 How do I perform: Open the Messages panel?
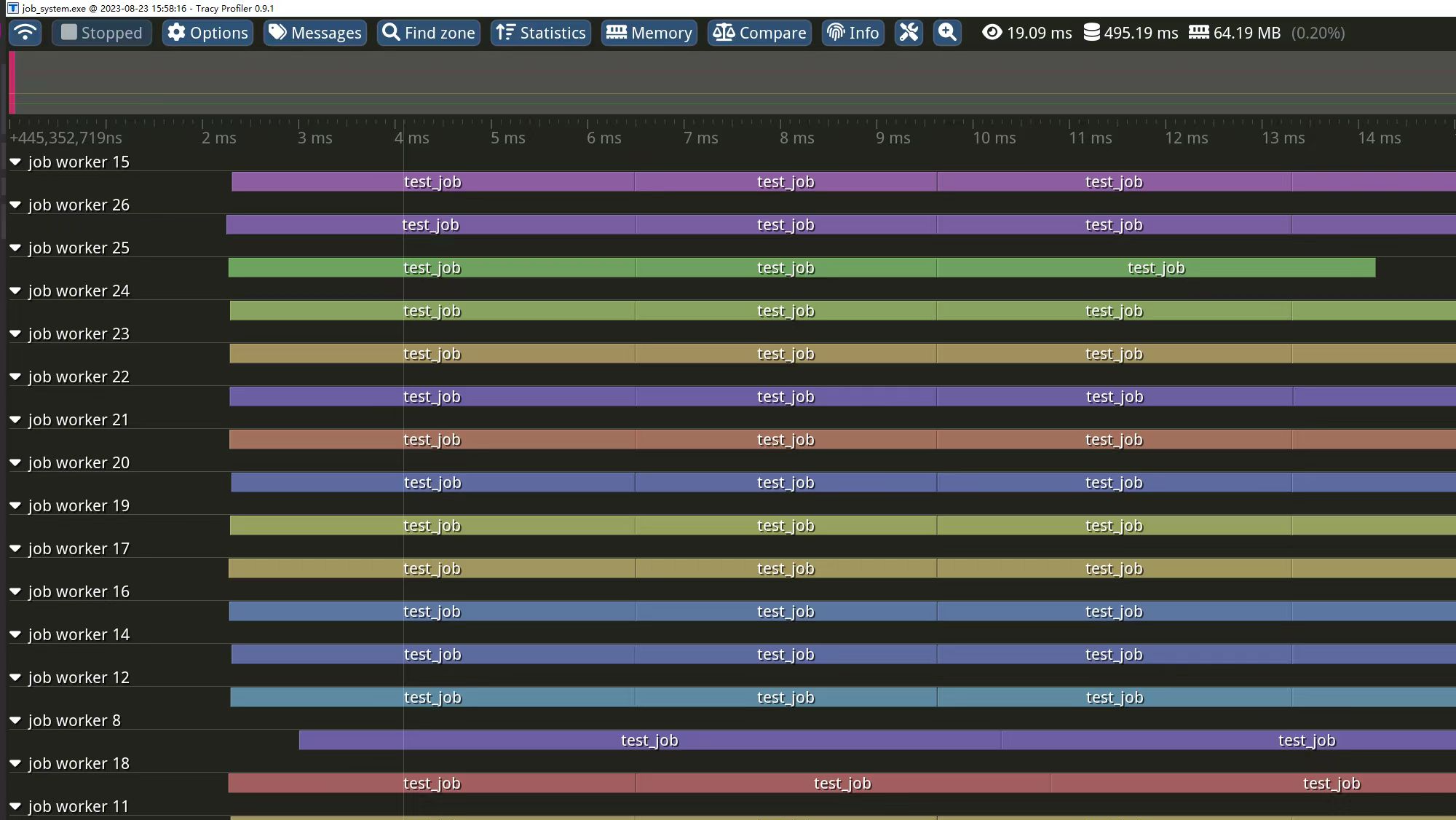[315, 33]
